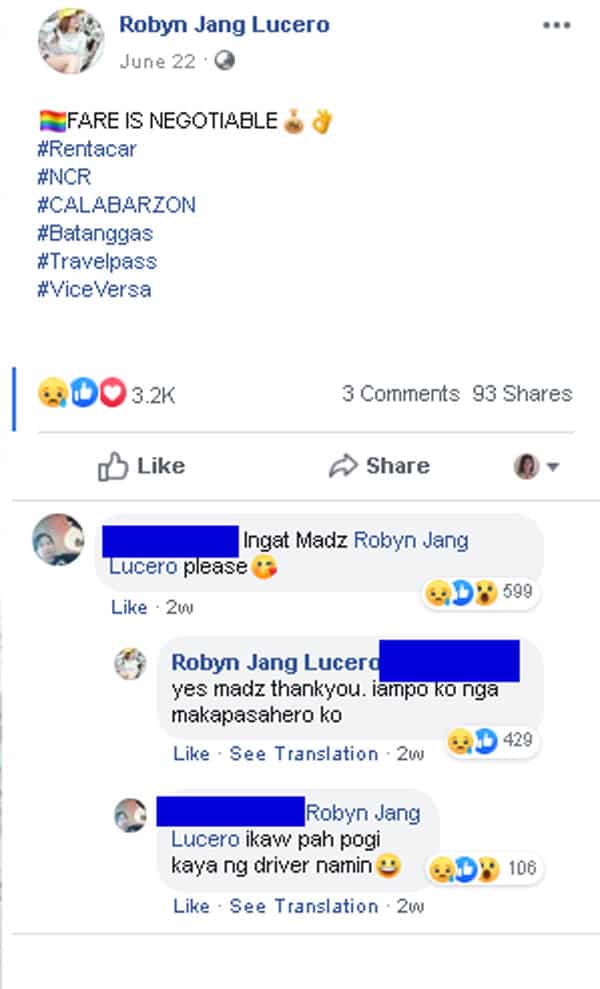Open Robyn Jang Lucero profile from post header
Image resolution: width=600 pixels, height=989 pixels.
[x=225, y=25]
